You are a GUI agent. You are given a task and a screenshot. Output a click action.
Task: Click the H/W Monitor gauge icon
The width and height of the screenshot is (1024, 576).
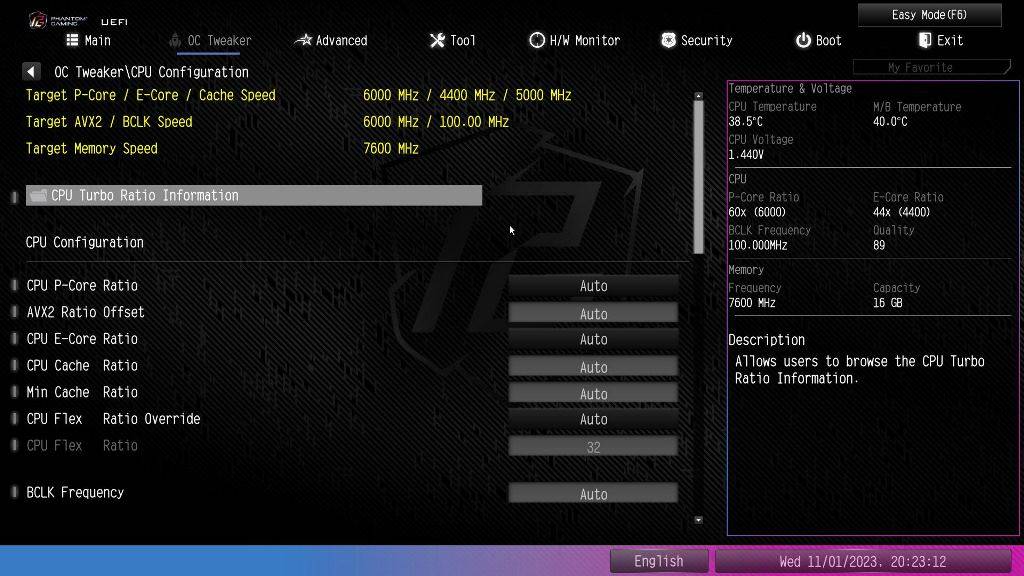click(537, 40)
